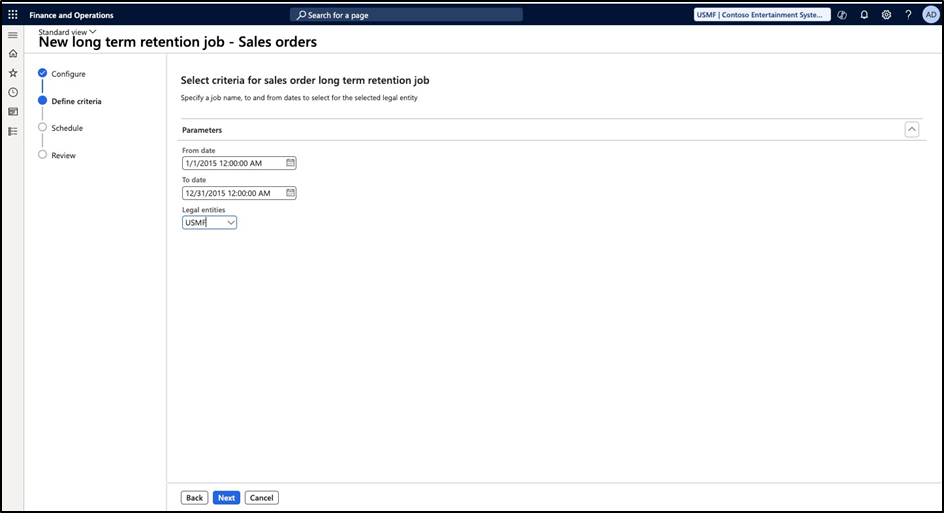Select the Schedule wizard step

67,128
